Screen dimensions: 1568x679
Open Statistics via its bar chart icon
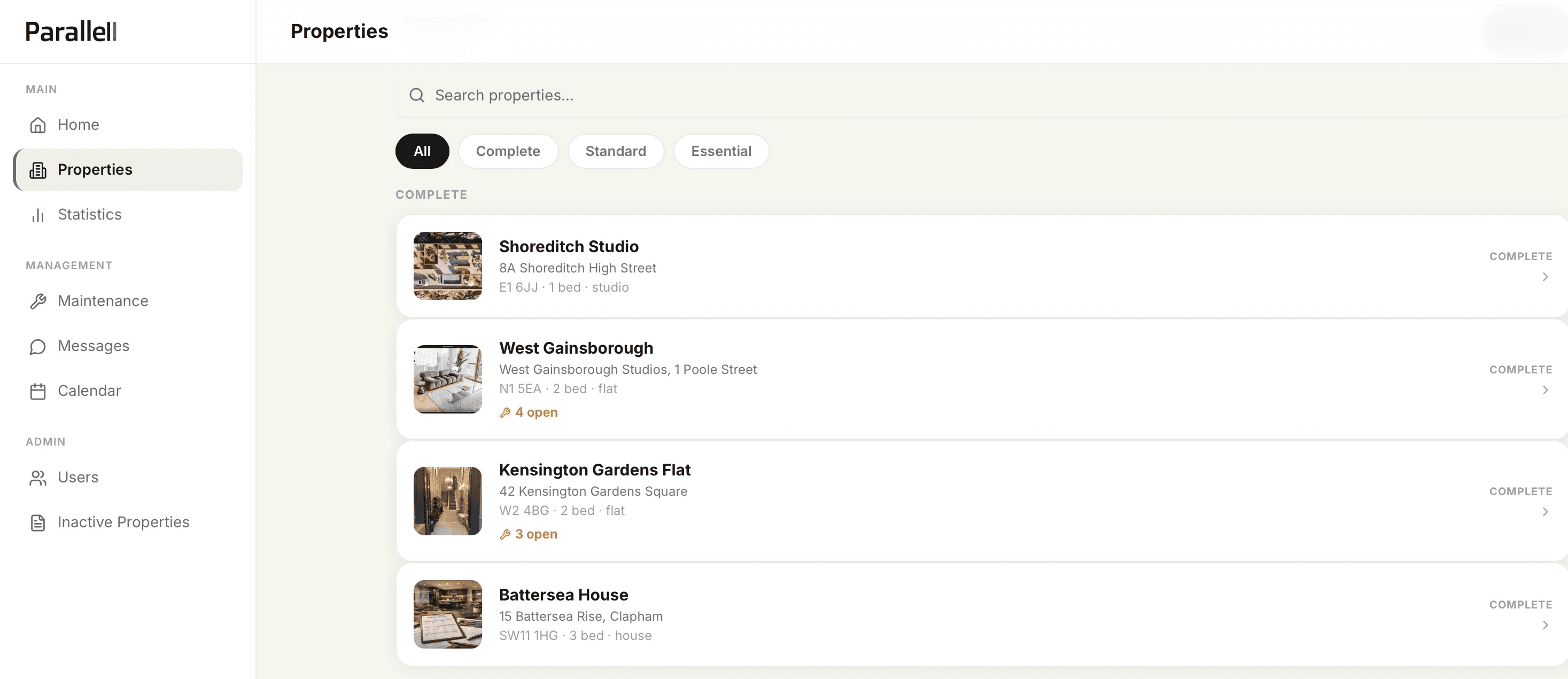38,215
